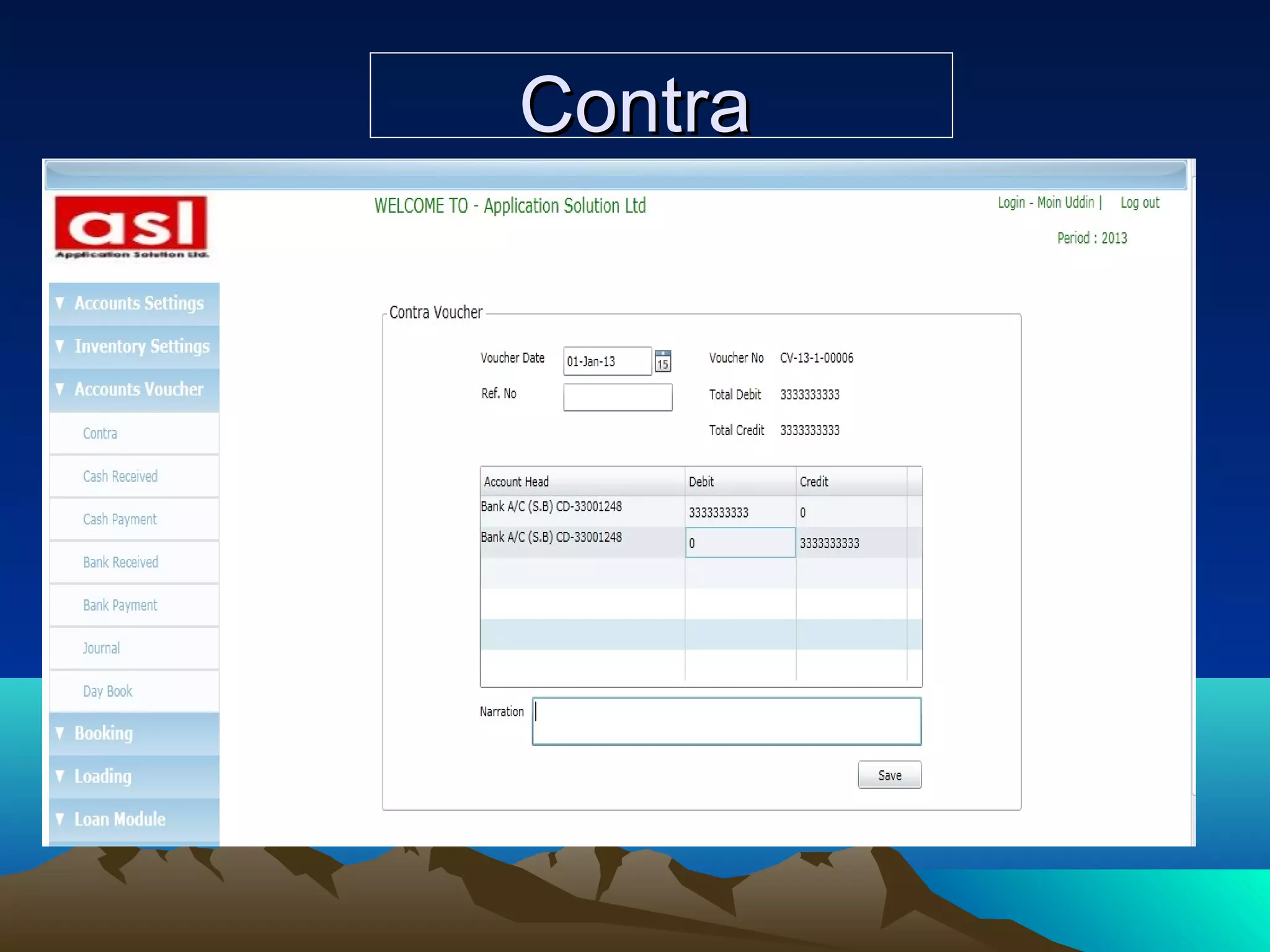Click the Narration text area
This screenshot has height=952, width=1270.
coord(727,721)
